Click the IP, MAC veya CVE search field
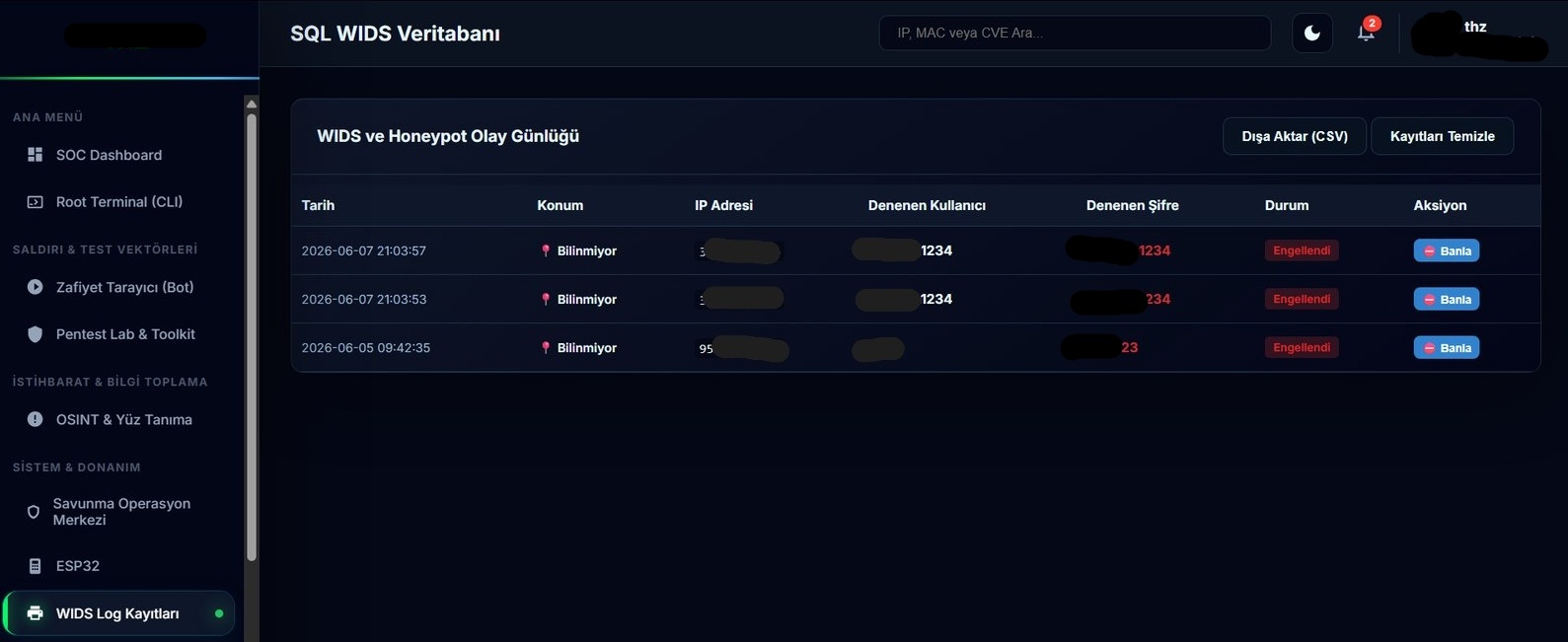The height and width of the screenshot is (642, 1568). click(x=1075, y=33)
